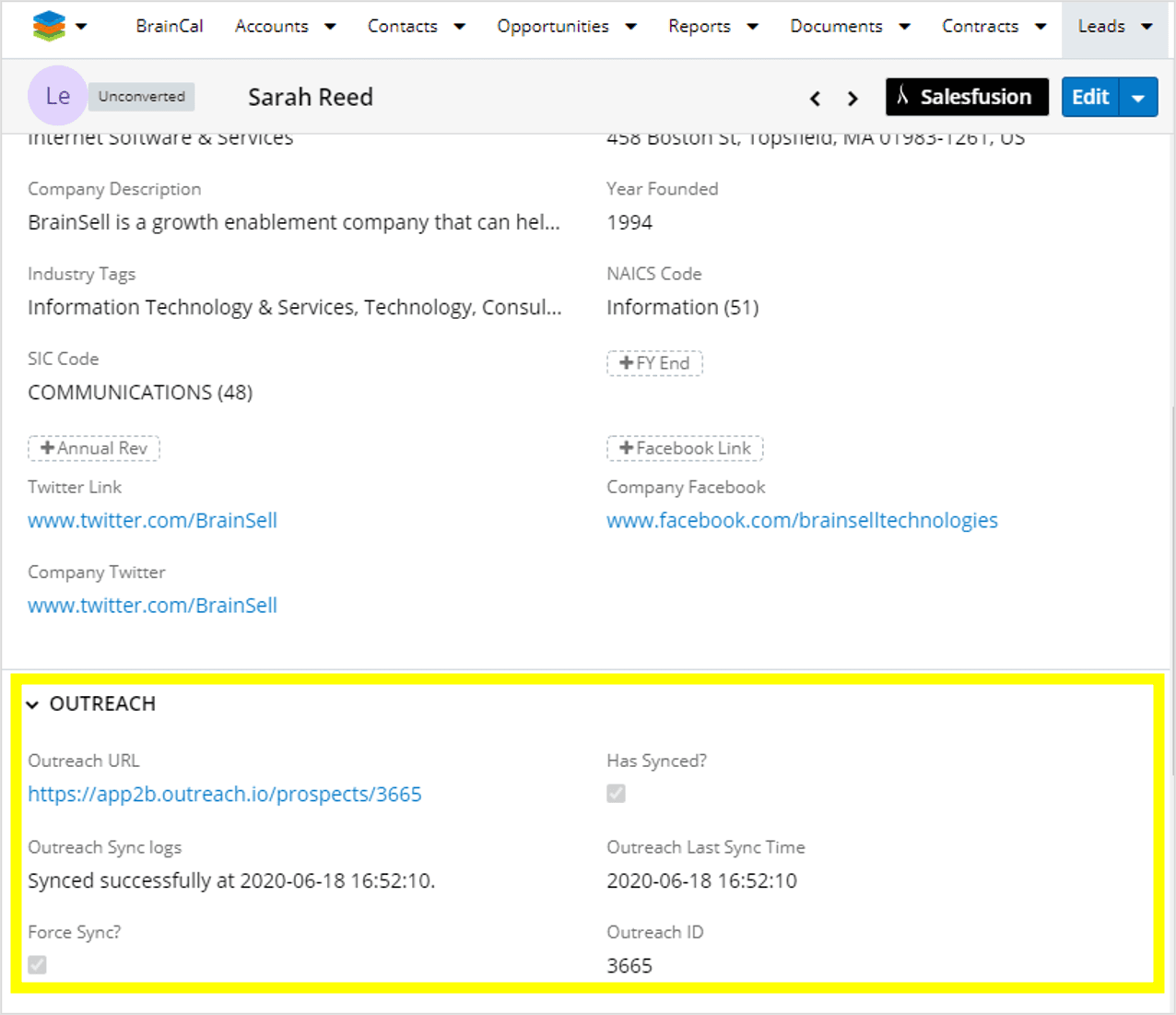The height and width of the screenshot is (1015, 1176).
Task: Click the Edit button
Action: coord(1090,97)
